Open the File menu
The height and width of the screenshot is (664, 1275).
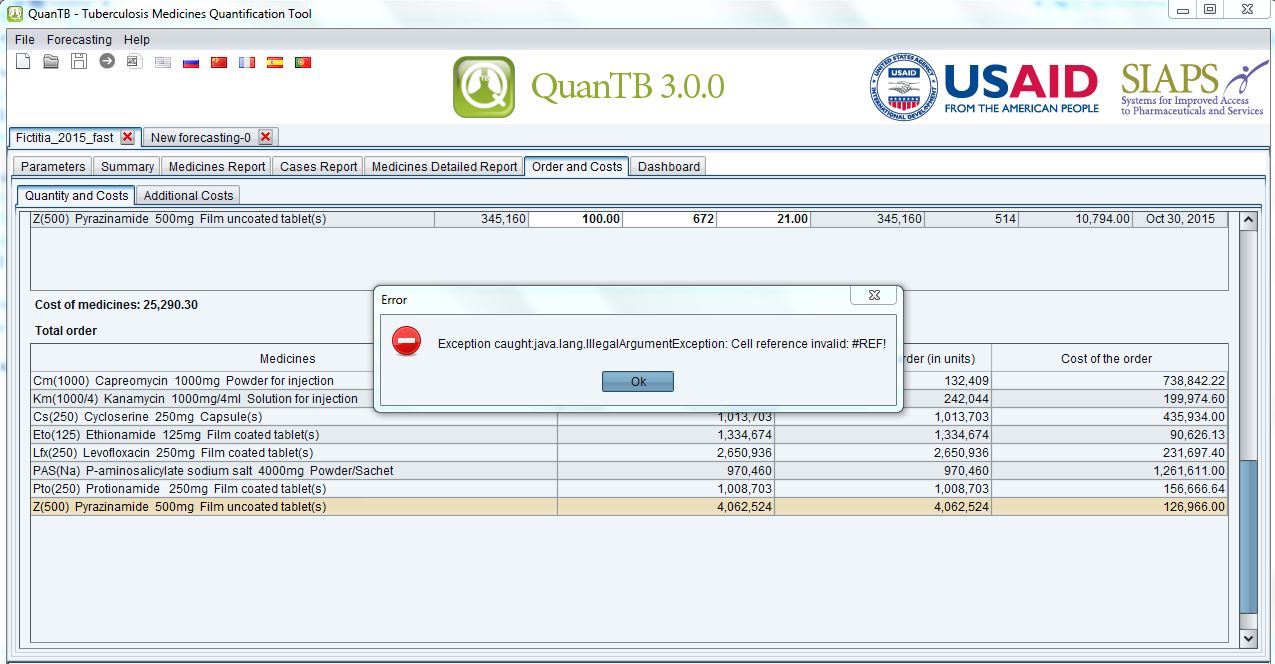tap(25, 40)
